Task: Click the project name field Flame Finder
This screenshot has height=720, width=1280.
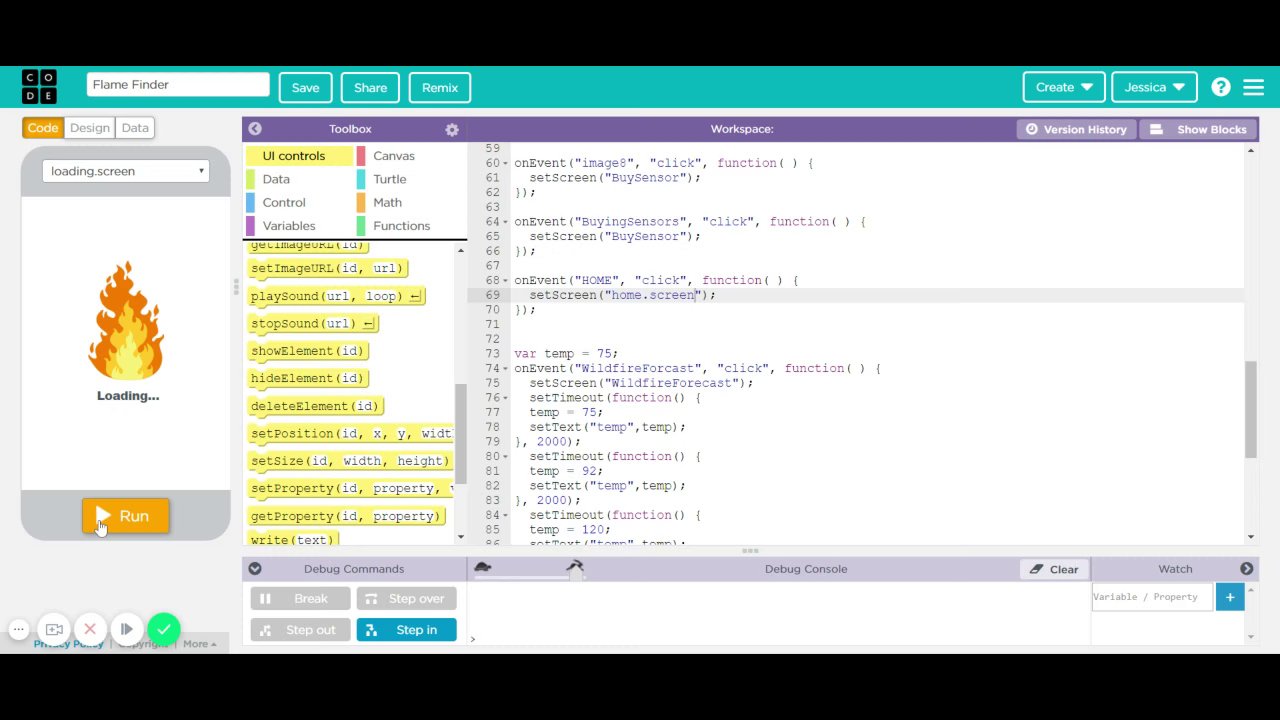Action: point(178,85)
